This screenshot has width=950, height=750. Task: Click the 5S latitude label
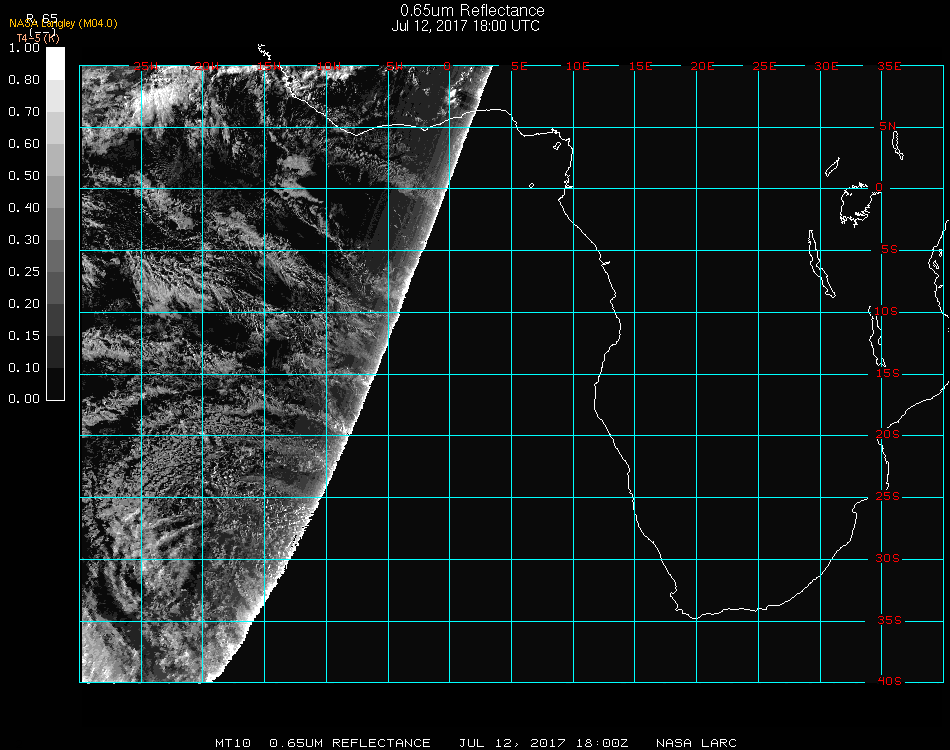pyautogui.click(x=889, y=250)
